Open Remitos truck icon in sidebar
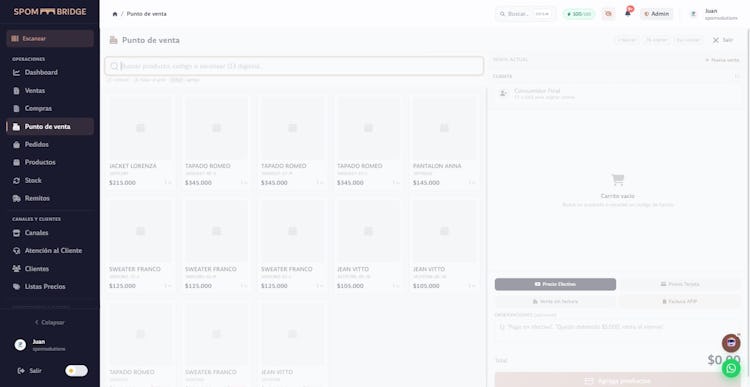The height and width of the screenshot is (387, 750). [16, 199]
